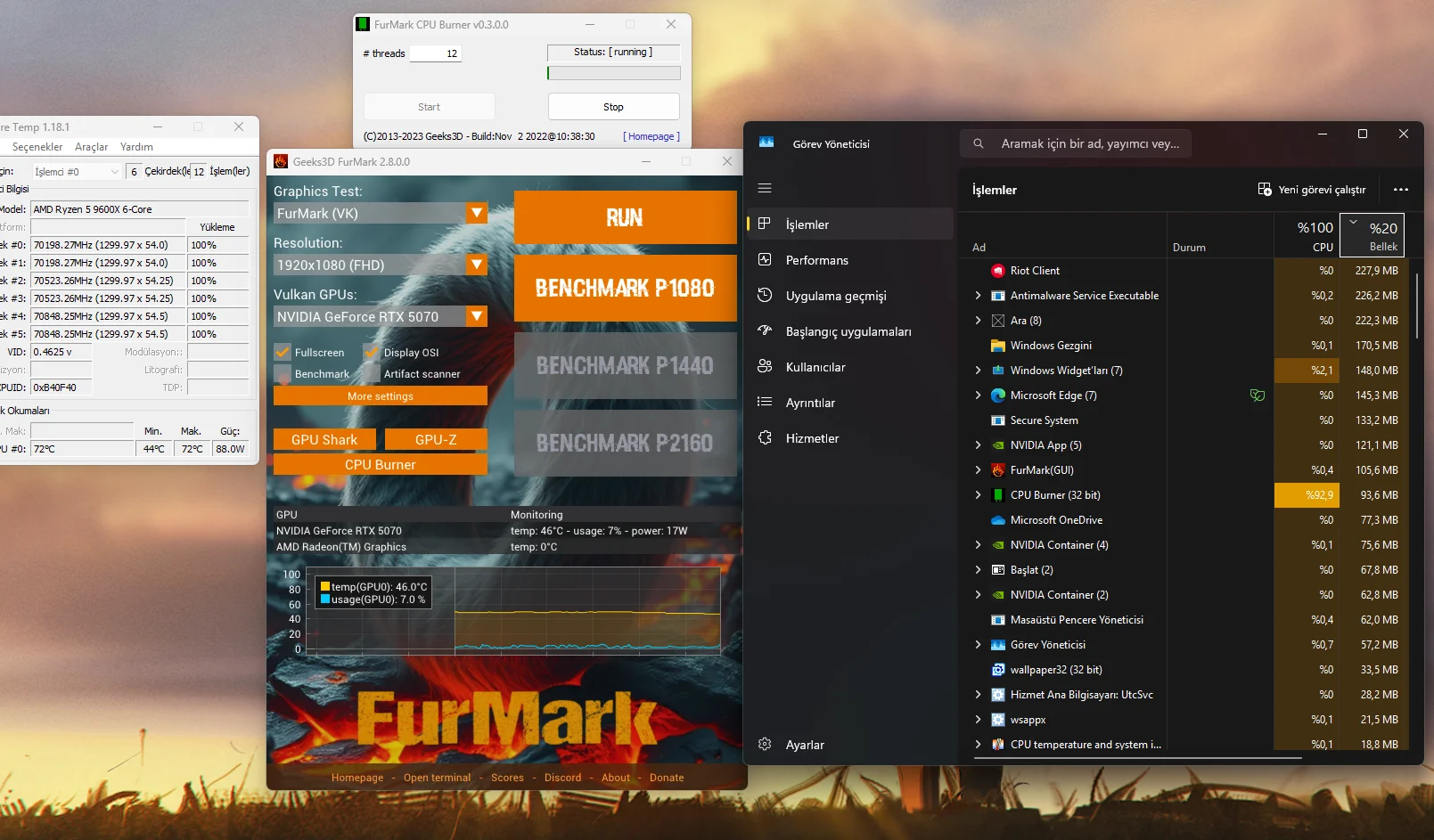
Task: Open the More settings button in FurMark
Action: tap(381, 396)
